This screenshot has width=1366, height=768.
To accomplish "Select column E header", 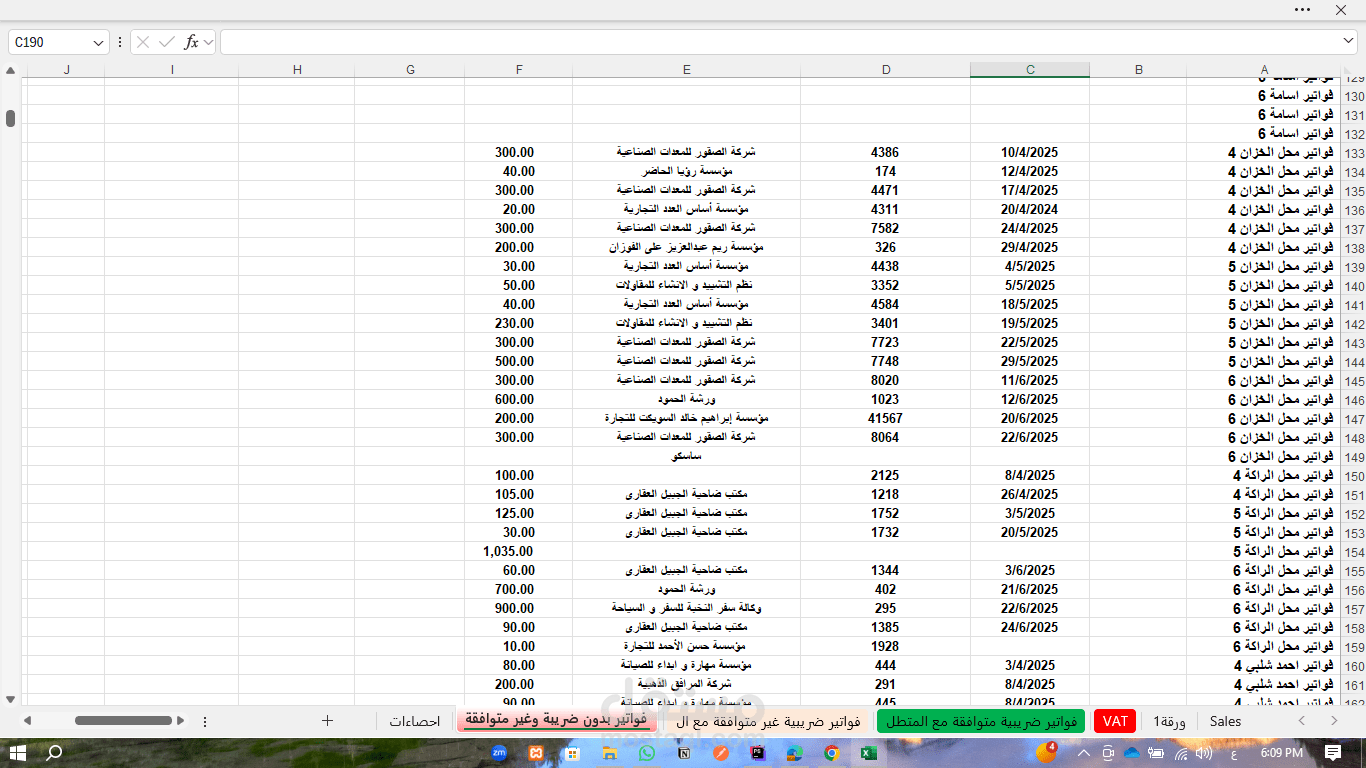I will [687, 70].
